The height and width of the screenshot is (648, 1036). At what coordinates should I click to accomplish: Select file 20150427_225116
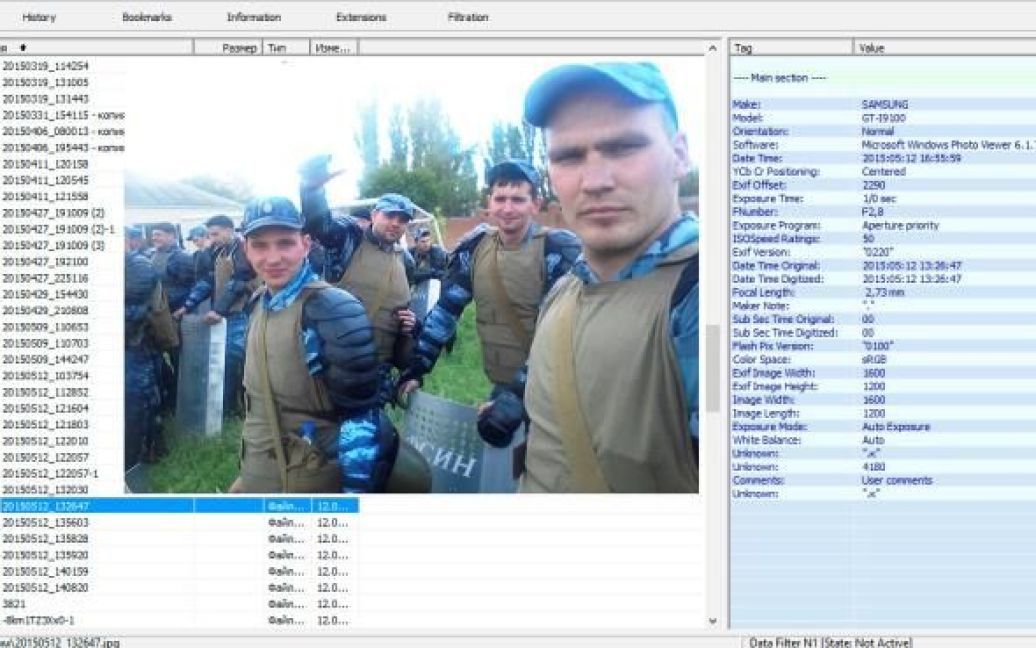pyautogui.click(x=45, y=278)
